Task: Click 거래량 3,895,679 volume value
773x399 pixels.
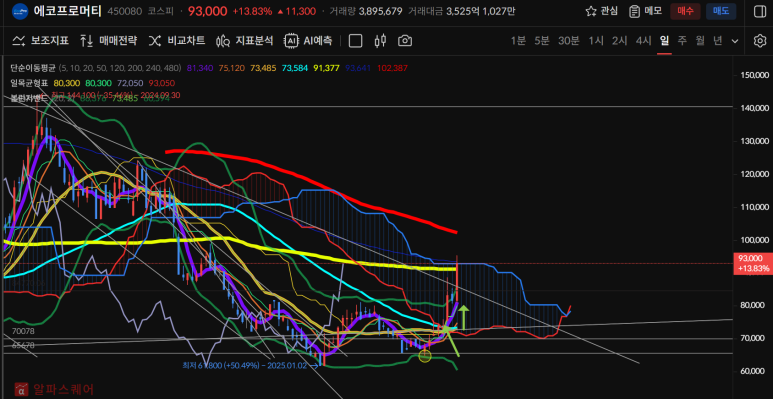Action: coord(380,11)
